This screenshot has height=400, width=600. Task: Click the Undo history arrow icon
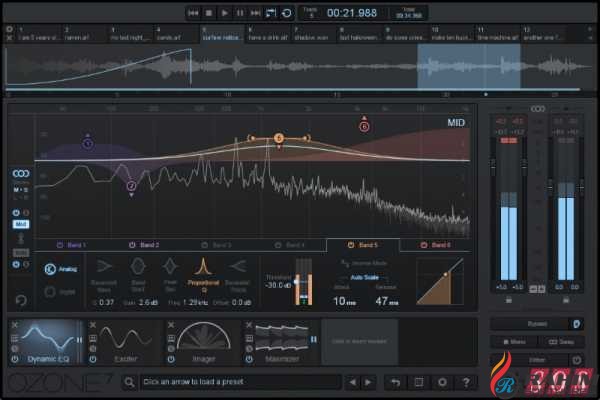[394, 382]
